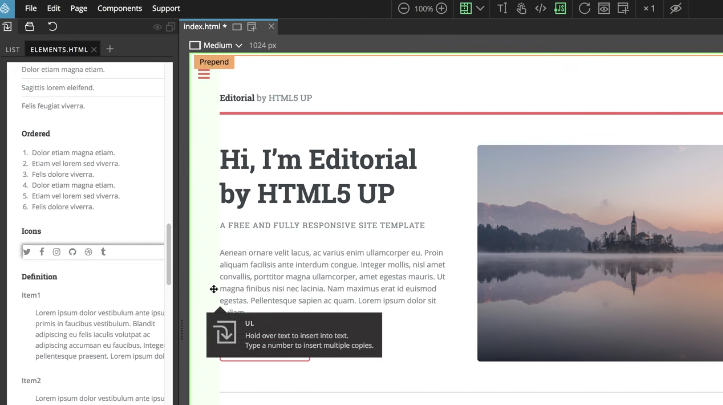Click the undo icon in the left toolbar

coord(53,27)
